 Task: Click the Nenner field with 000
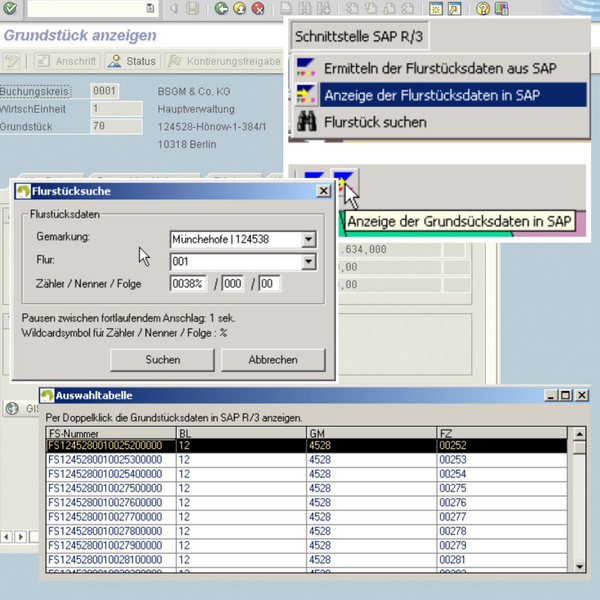point(233,284)
